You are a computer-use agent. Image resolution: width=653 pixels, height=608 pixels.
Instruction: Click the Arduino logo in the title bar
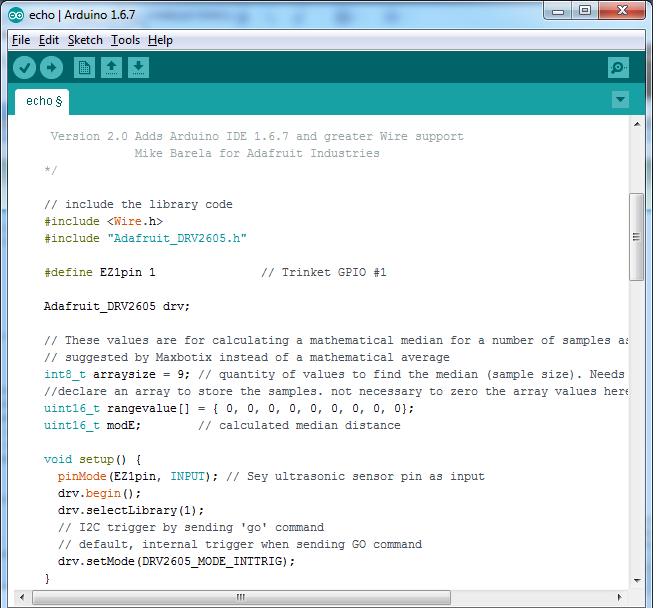pyautogui.click(x=16, y=15)
